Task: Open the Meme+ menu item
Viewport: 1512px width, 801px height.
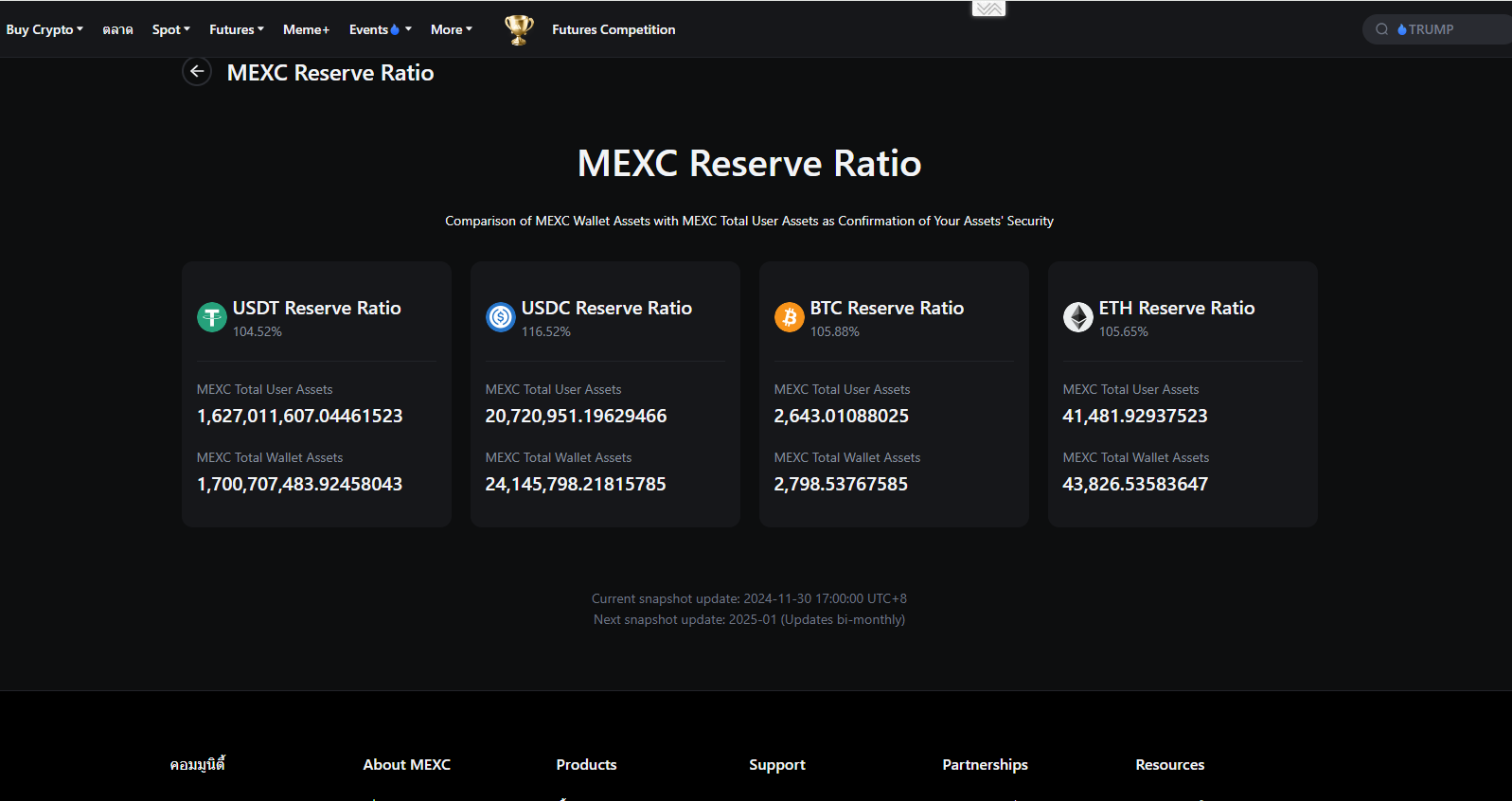Action: [307, 29]
